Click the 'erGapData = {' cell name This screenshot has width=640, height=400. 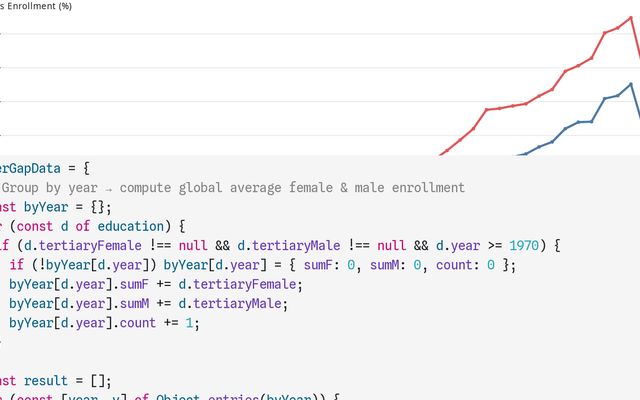[x=45, y=168]
